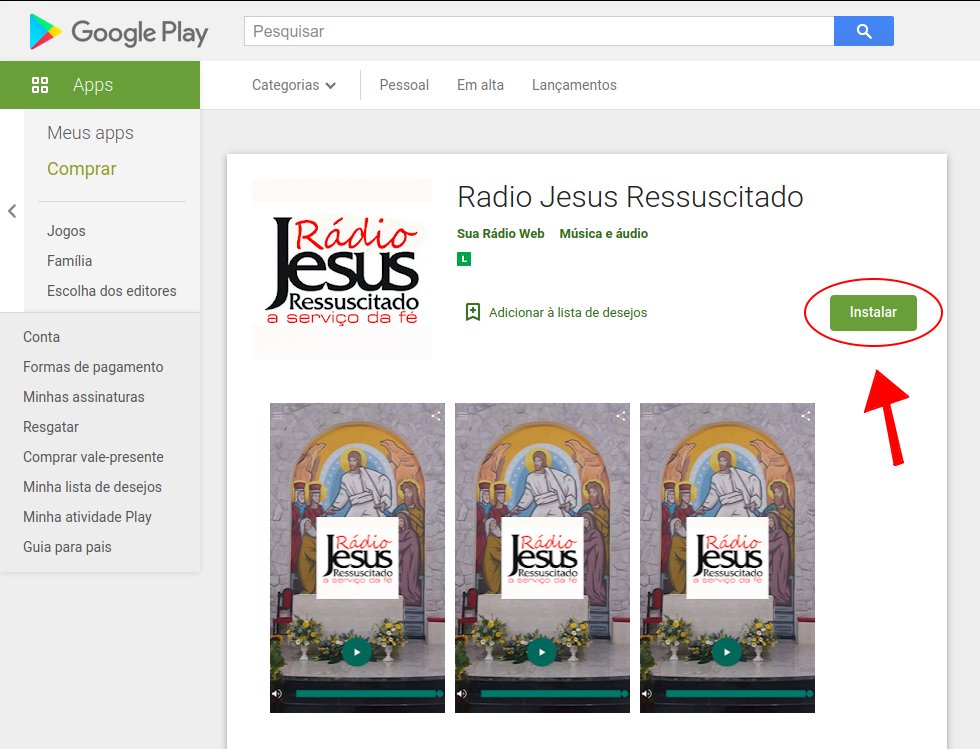
Task: Click the Apps grid icon
Action: [40, 85]
